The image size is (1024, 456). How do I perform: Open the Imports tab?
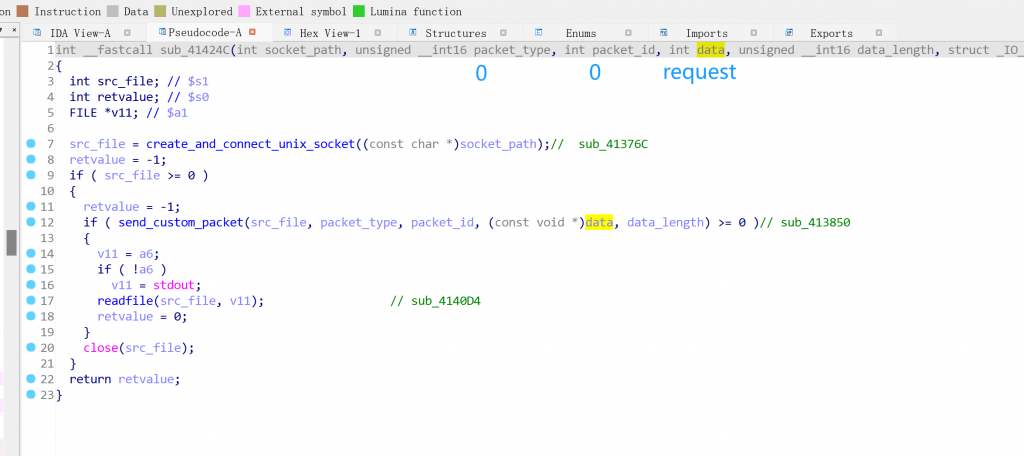click(706, 33)
